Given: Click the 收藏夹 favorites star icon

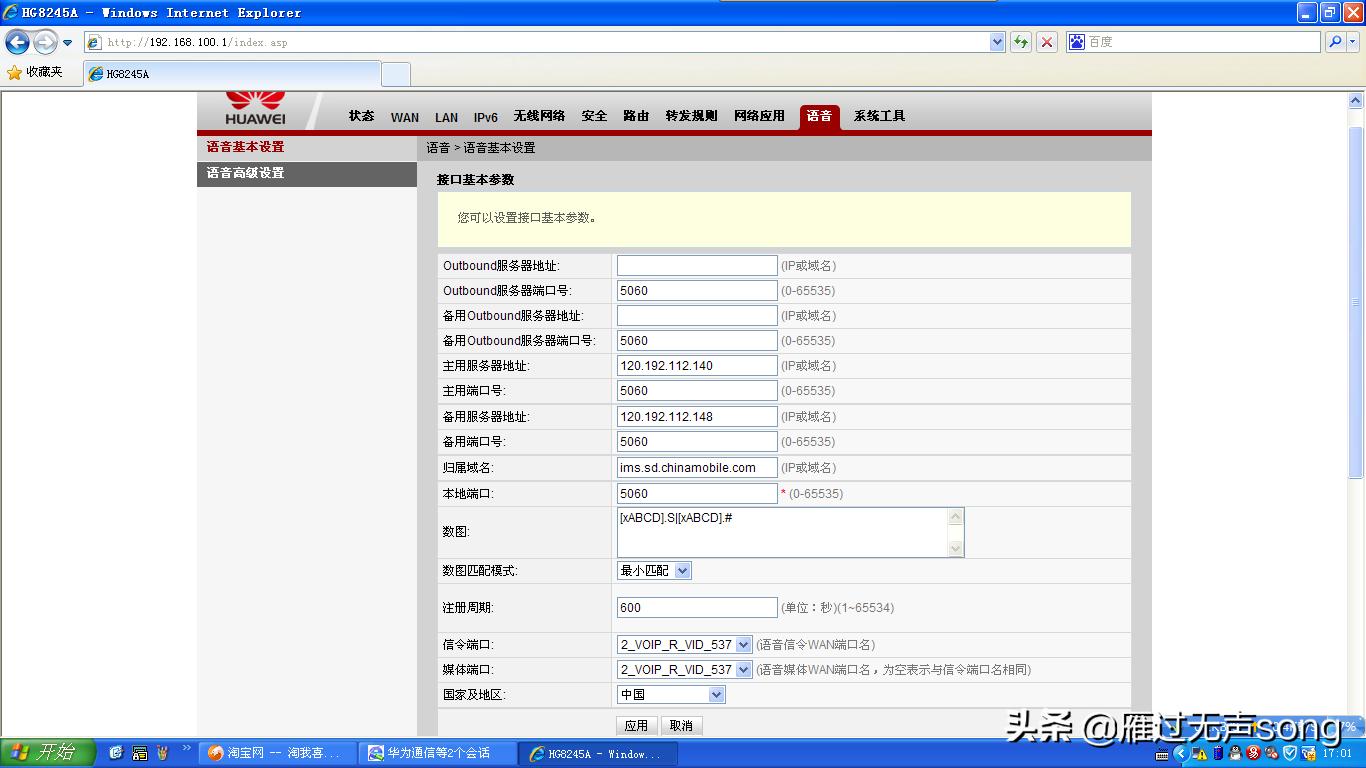Looking at the screenshot, I should tap(16, 73).
